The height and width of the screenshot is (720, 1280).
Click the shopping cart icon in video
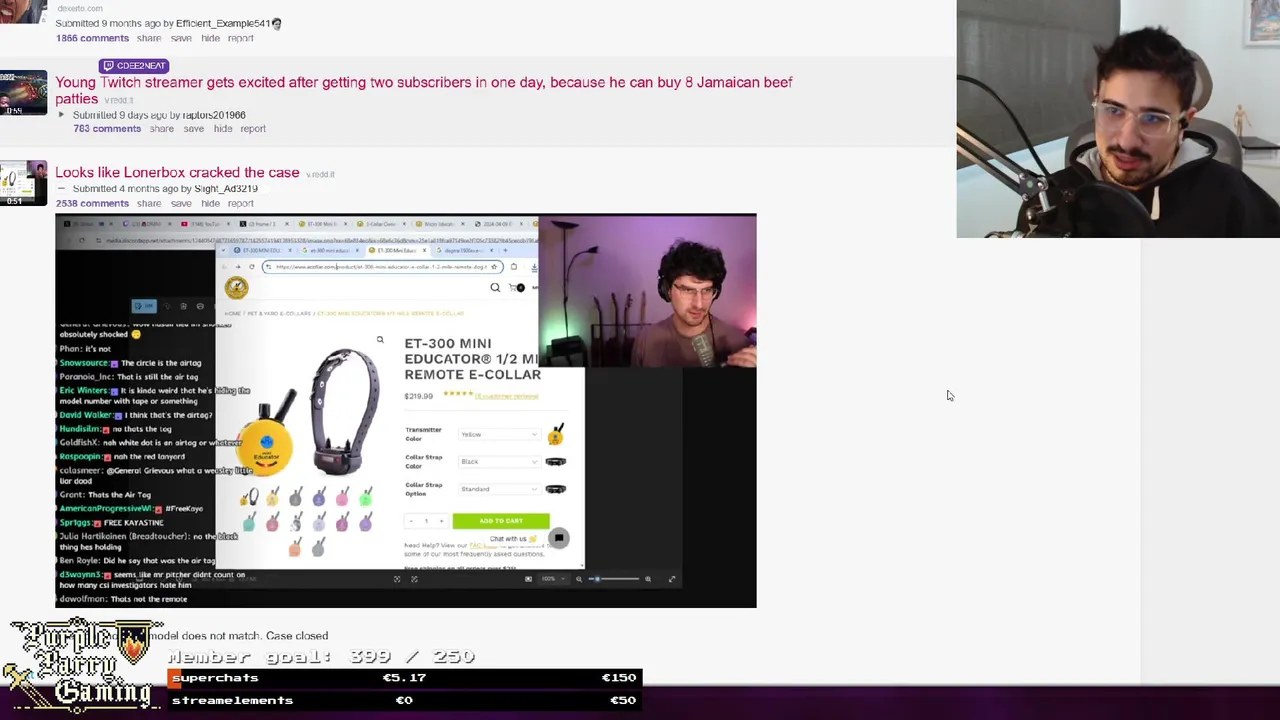point(516,288)
